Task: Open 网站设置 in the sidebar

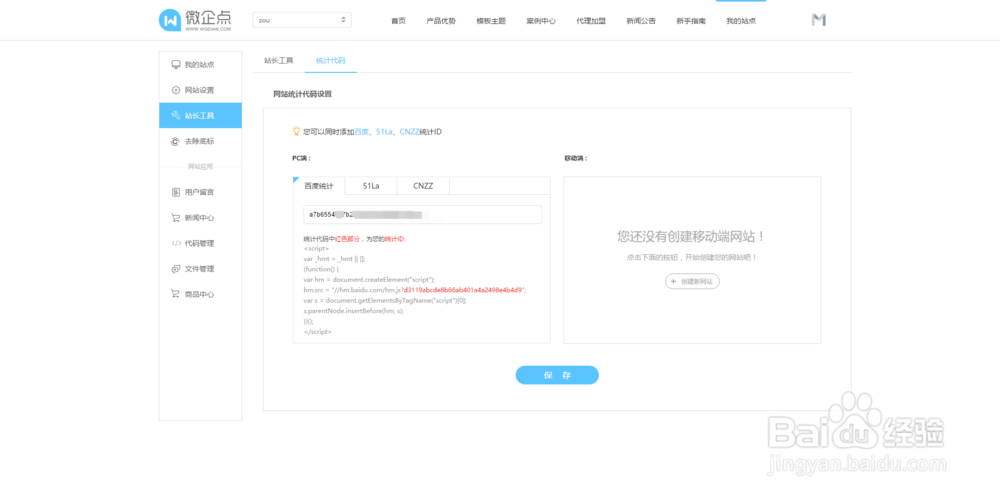Action: tap(200, 90)
